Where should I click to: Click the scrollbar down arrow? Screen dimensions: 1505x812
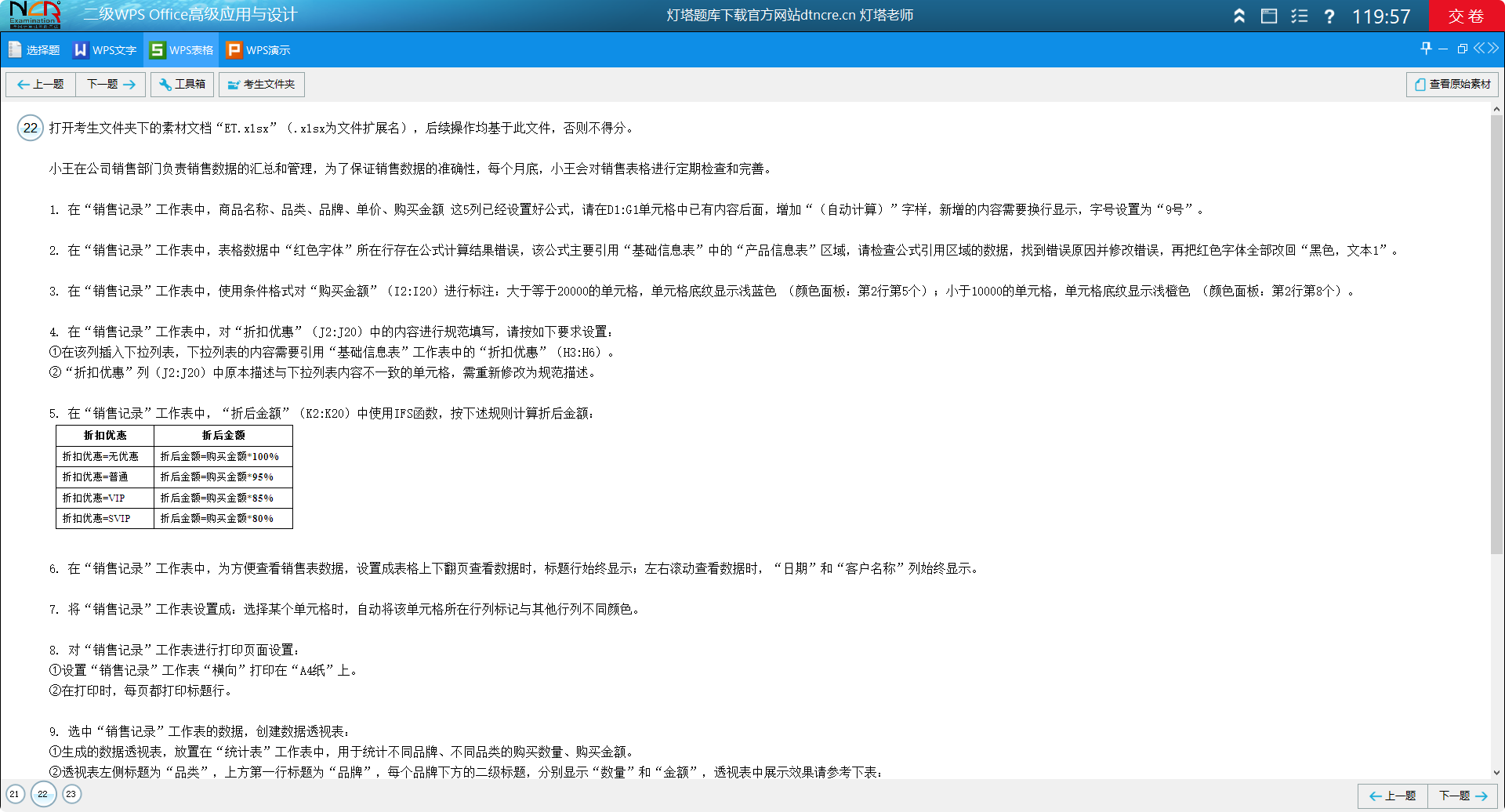[x=1496, y=773]
